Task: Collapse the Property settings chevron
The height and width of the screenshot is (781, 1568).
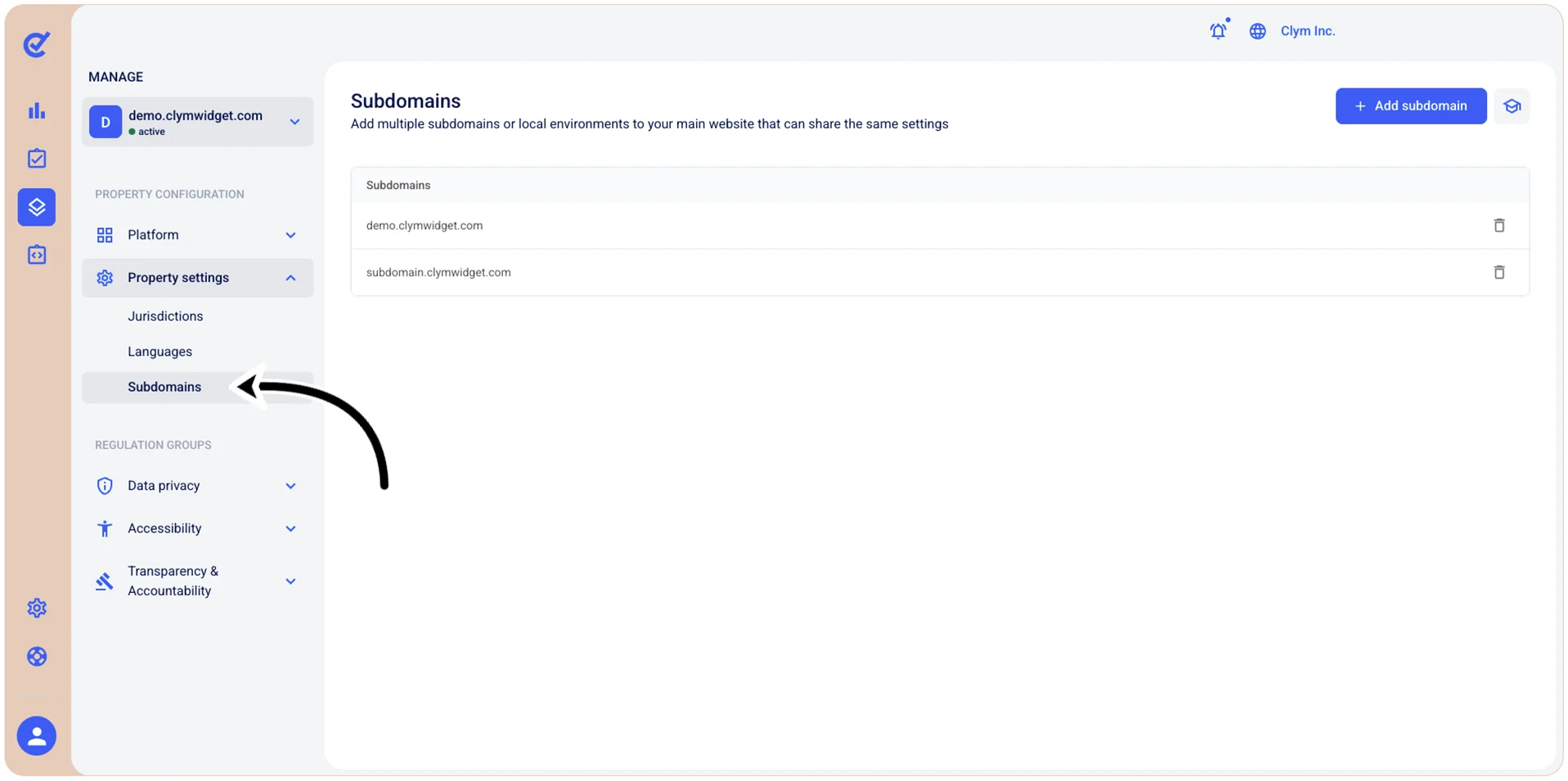Action: tap(290, 278)
